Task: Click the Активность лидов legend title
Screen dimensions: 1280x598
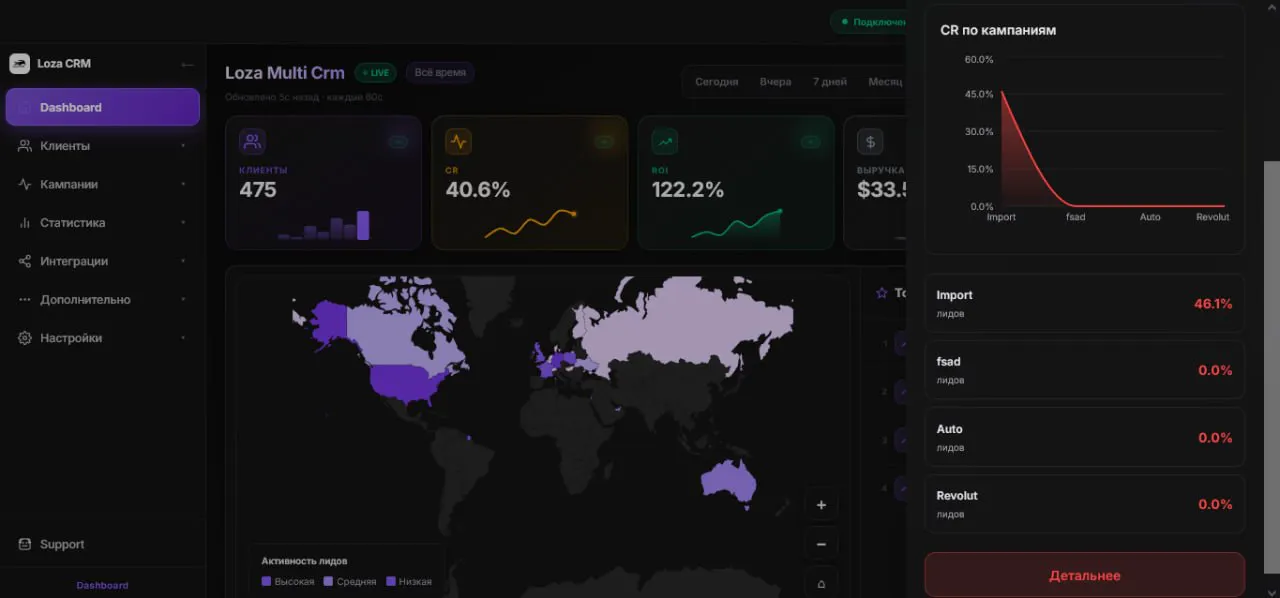Action: [x=304, y=561]
